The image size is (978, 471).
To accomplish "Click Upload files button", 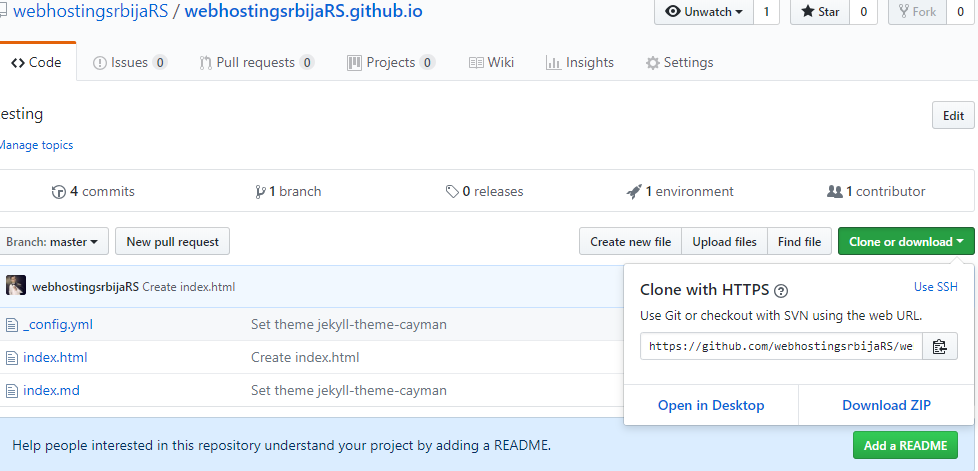I will click(724, 241).
